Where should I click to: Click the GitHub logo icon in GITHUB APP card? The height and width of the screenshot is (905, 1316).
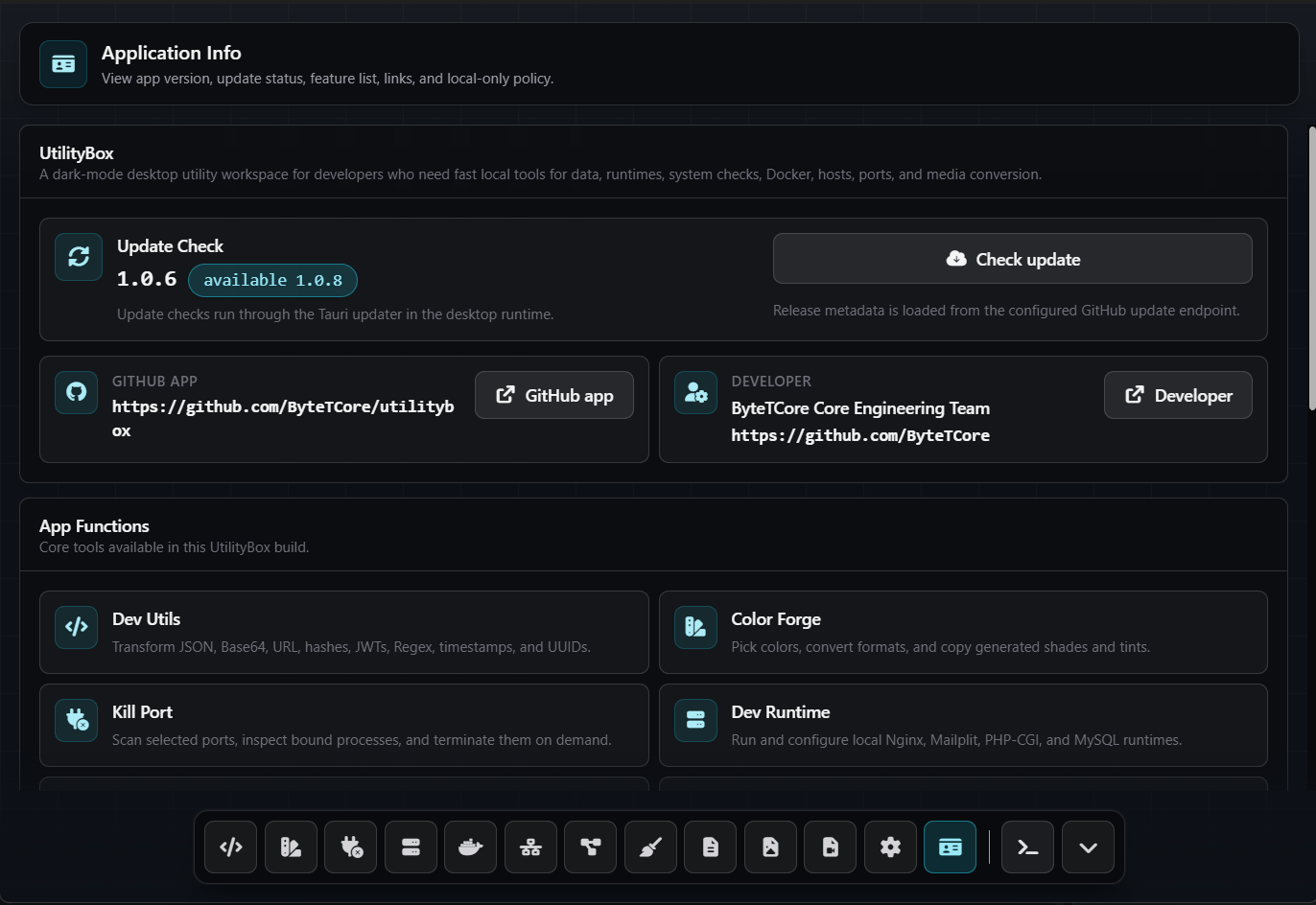click(76, 392)
